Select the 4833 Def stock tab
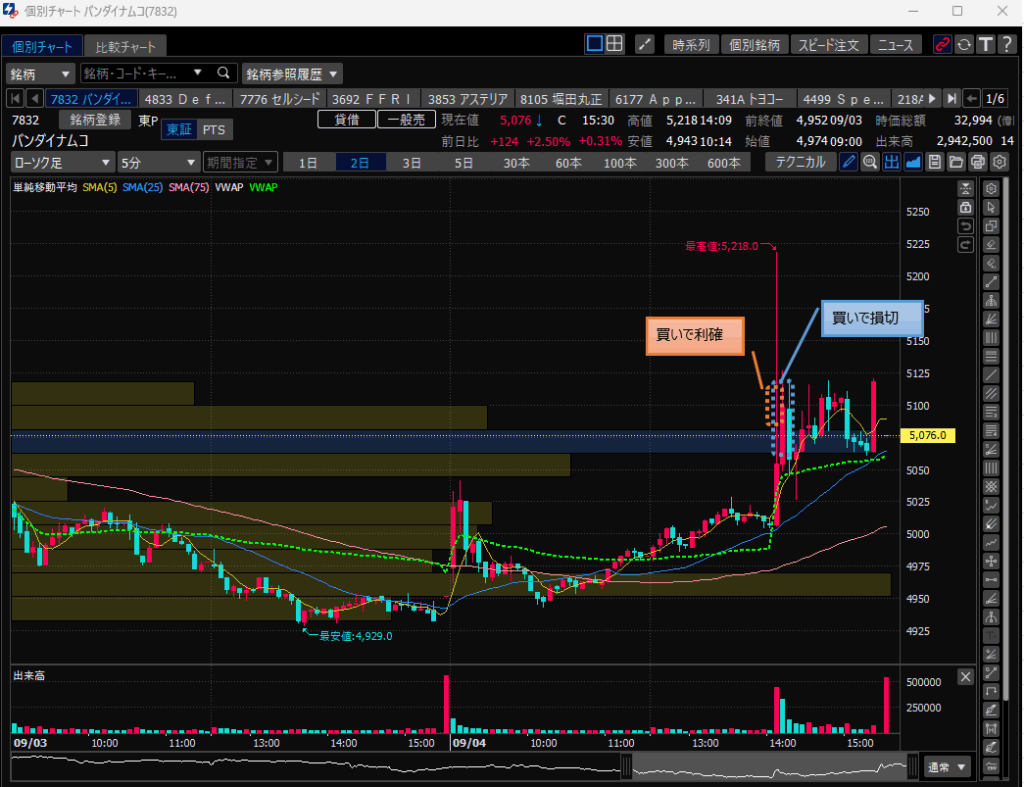This screenshot has width=1024, height=787. pos(187,99)
